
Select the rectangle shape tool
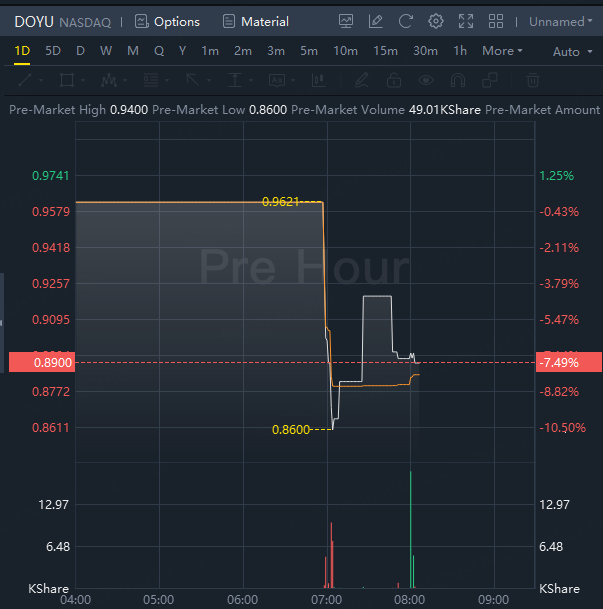(x=67, y=80)
